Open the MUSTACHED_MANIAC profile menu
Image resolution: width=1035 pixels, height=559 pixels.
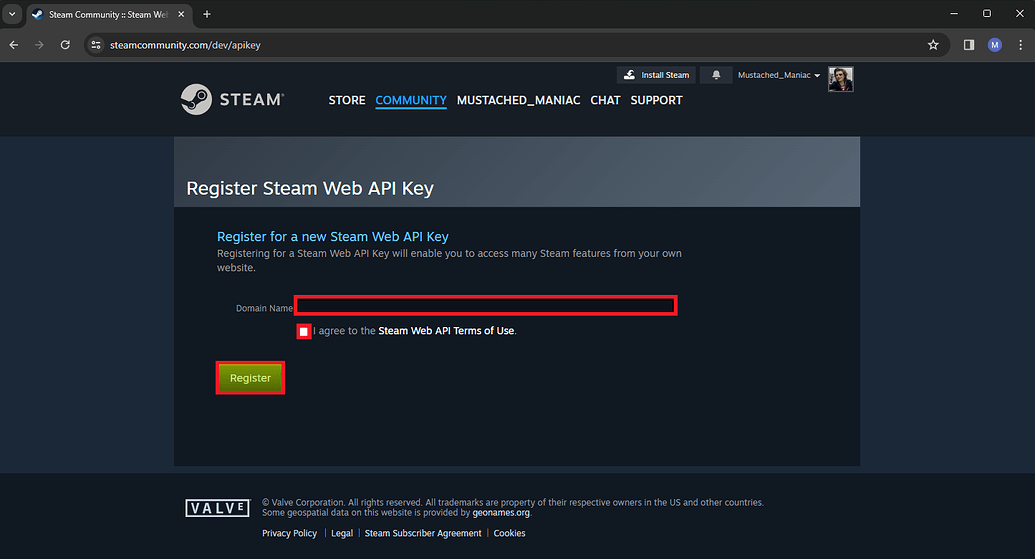coord(518,100)
